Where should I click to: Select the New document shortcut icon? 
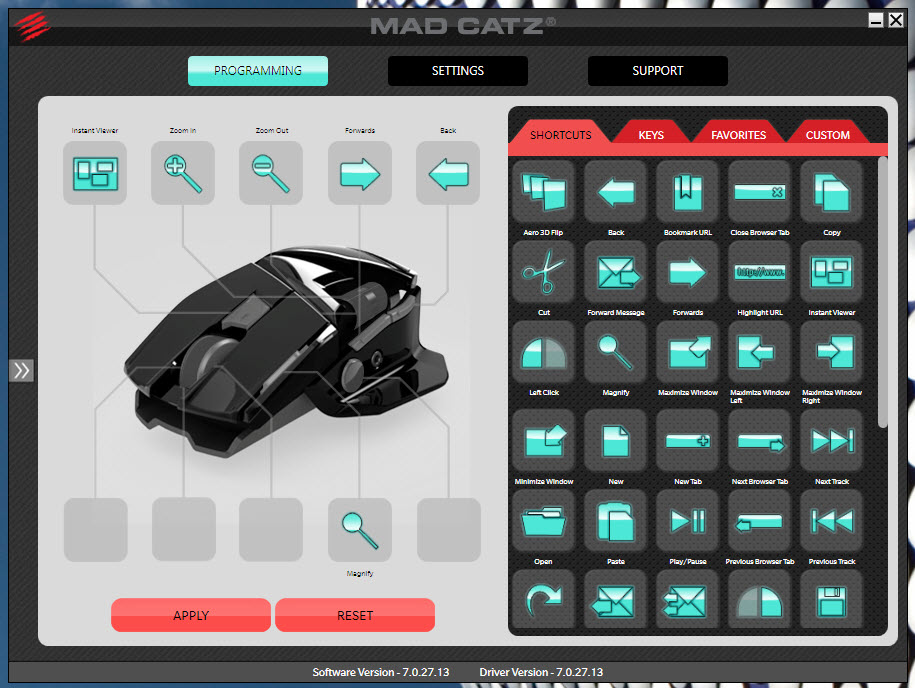pyautogui.click(x=616, y=441)
